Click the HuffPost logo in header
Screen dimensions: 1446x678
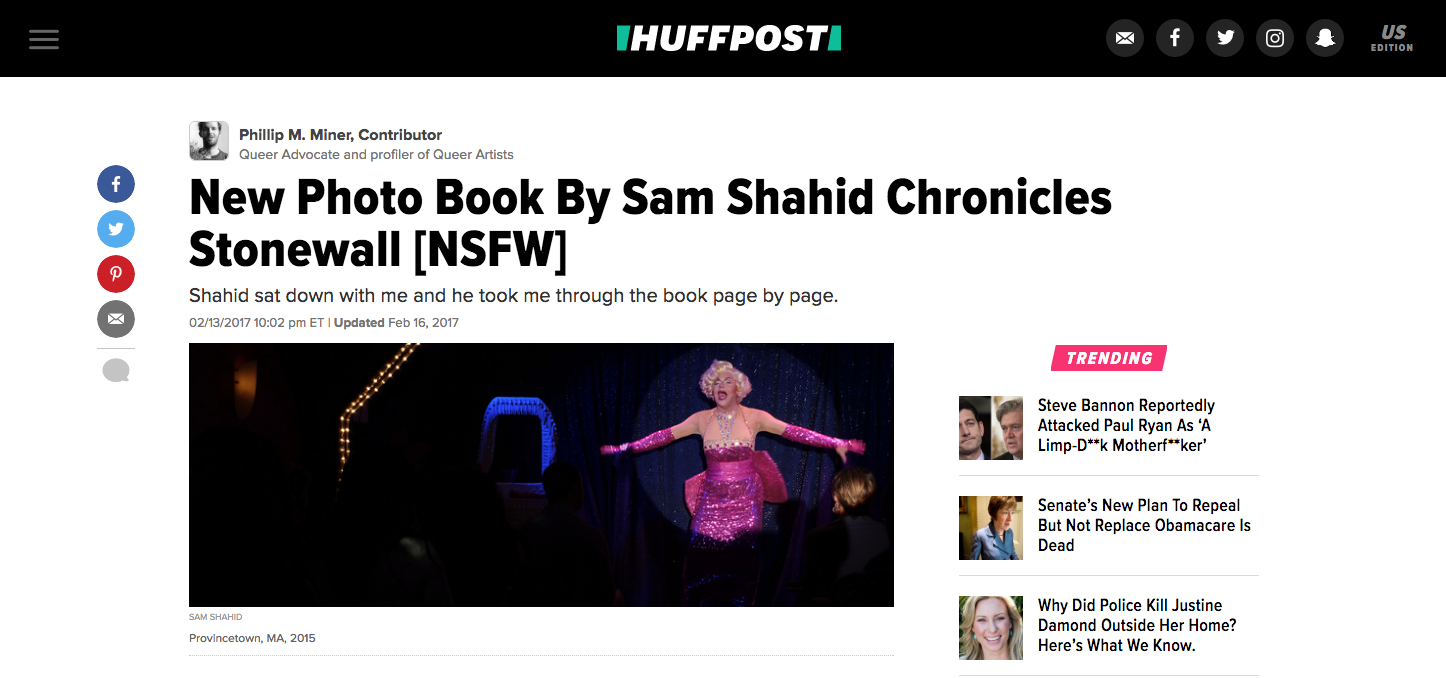(729, 38)
